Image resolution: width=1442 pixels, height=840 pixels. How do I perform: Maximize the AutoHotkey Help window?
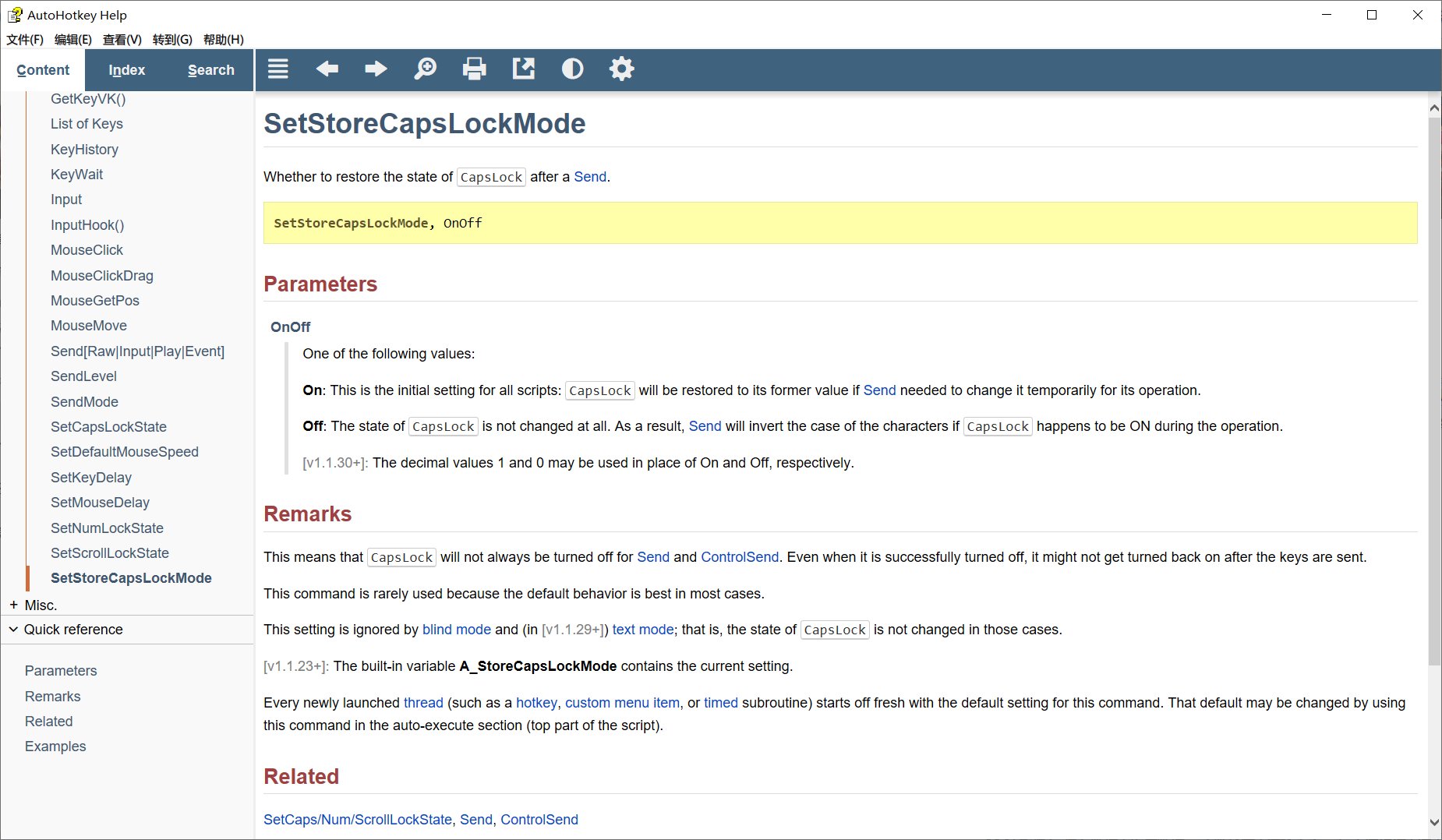pos(1372,15)
